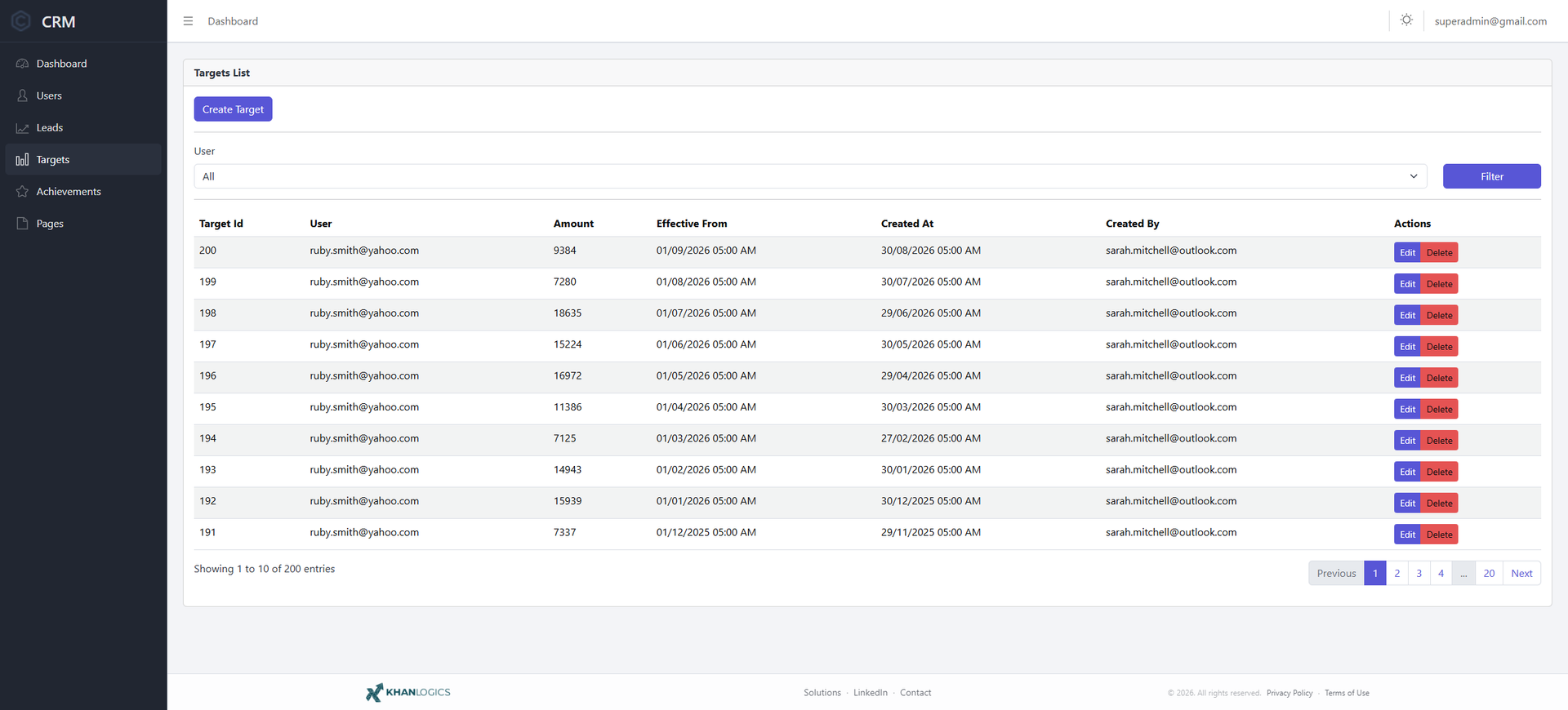Click the Targets bar chart icon

click(x=22, y=160)
